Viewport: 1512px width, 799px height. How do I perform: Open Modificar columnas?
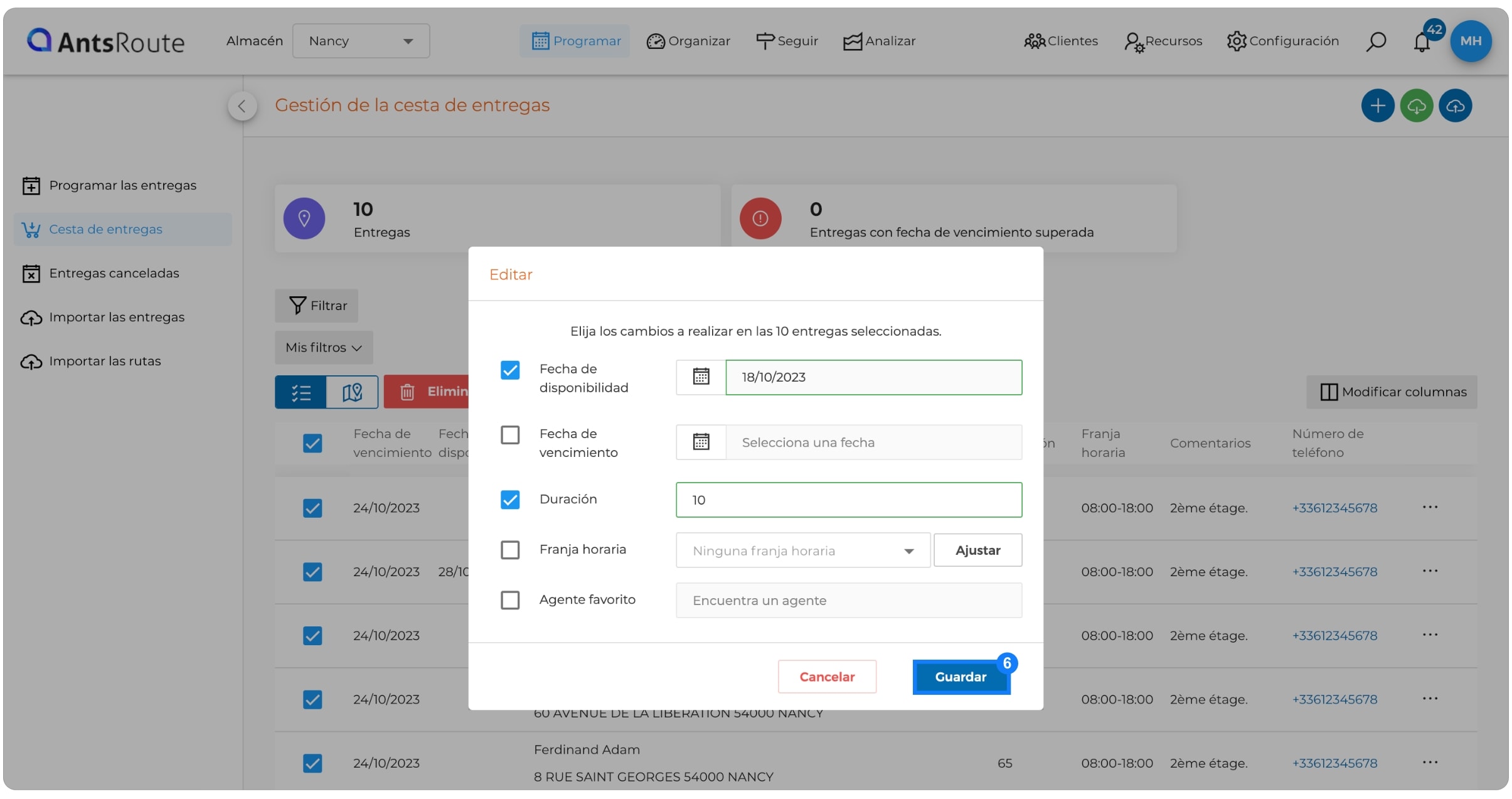click(1392, 392)
